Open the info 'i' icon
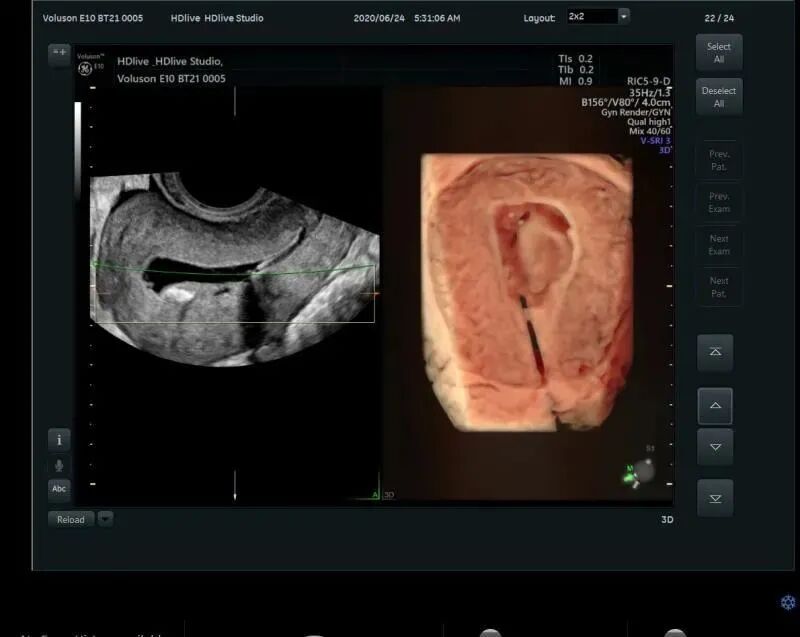 coord(59,440)
